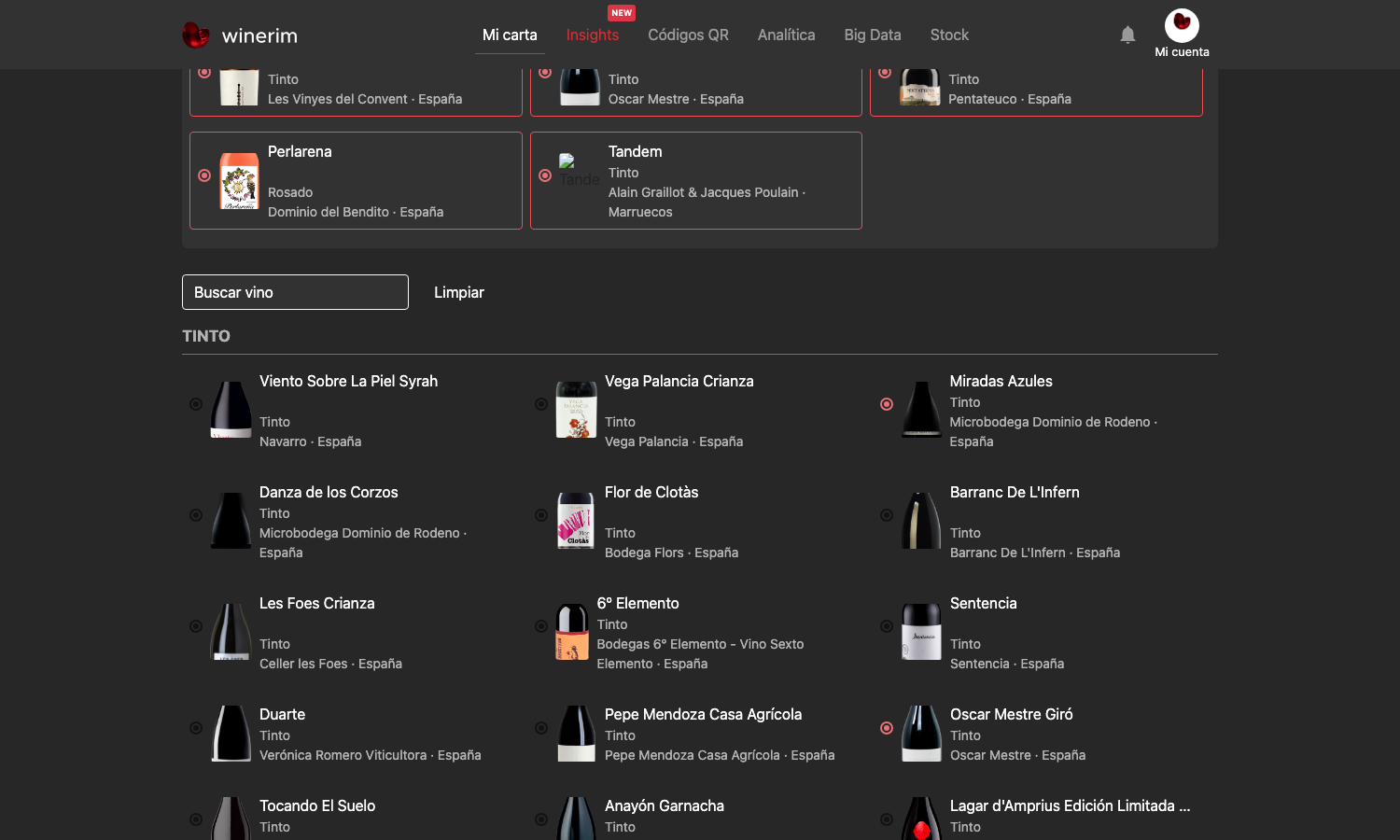Click 'Bodega Flors · España' text
This screenshot has height=840, width=1400.
[x=671, y=553]
